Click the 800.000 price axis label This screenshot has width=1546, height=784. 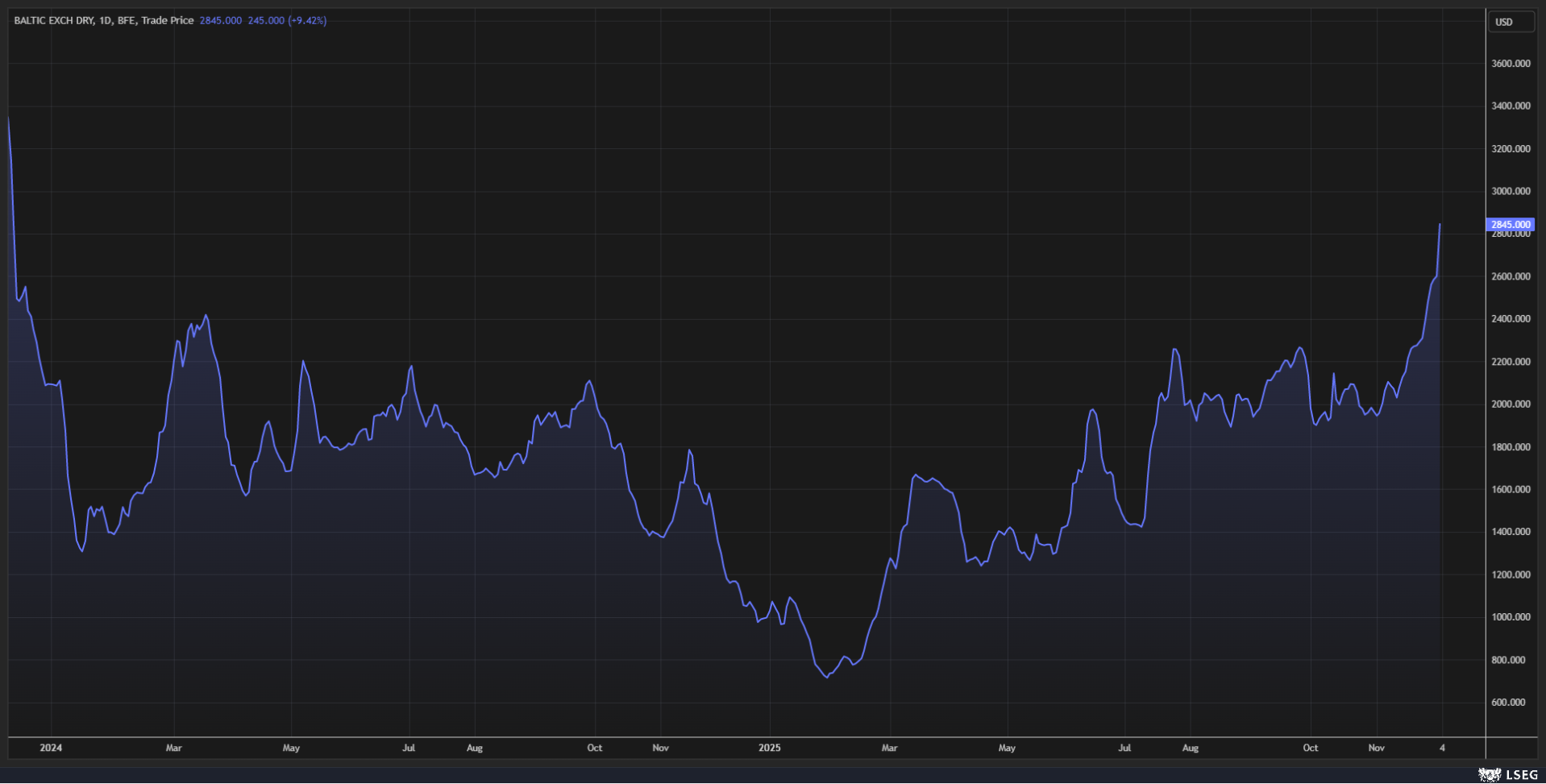click(1508, 660)
